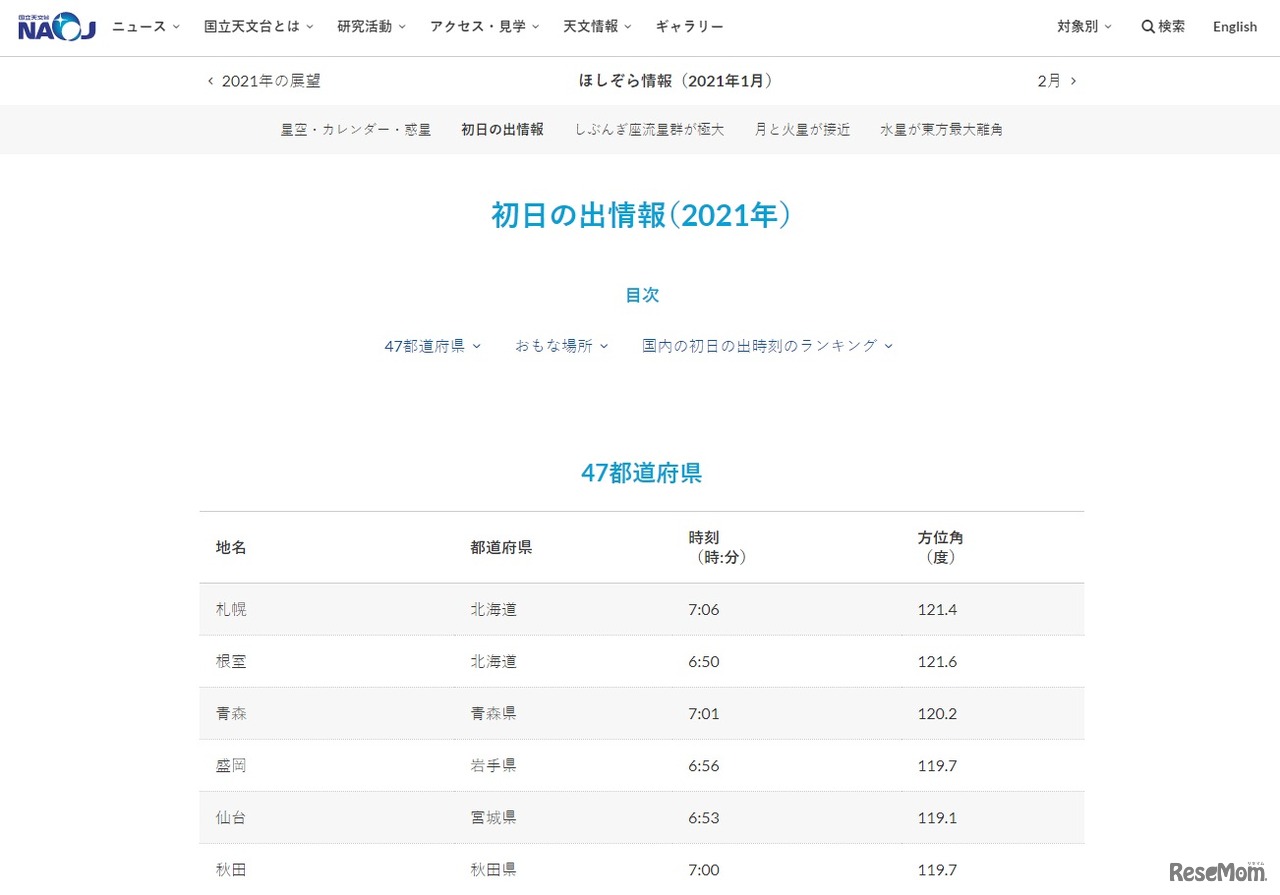This screenshot has height=895, width=1280.
Task: Click the 宮城県 prefecture cell
Action: click(494, 818)
